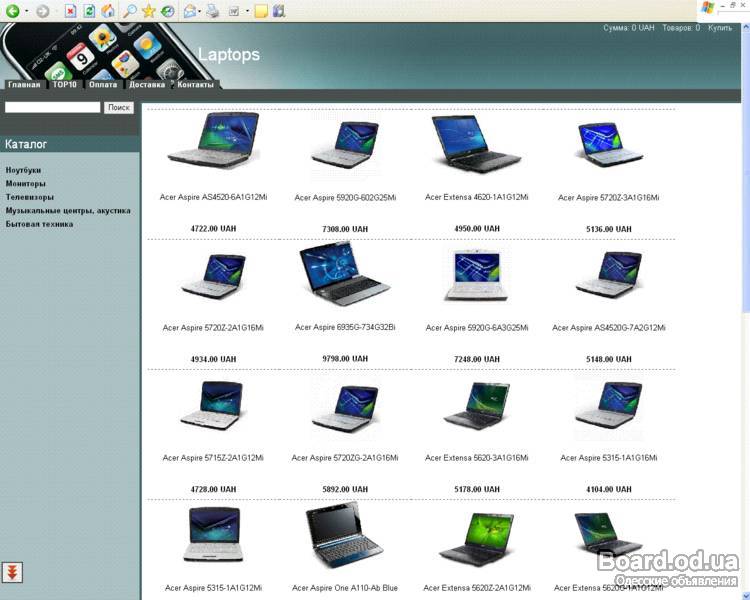This screenshot has height=600, width=750.
Task: Click the Print icon in toolbar
Action: coord(212,11)
